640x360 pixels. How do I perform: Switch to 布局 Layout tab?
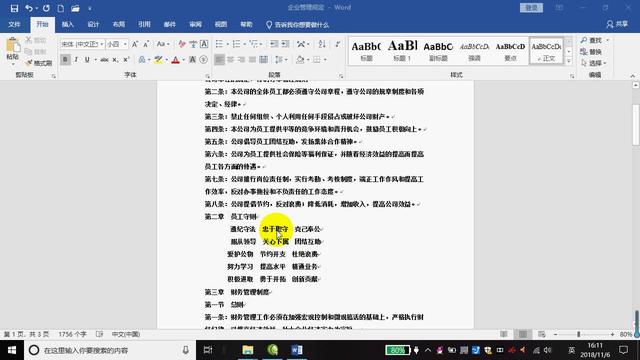click(119, 24)
